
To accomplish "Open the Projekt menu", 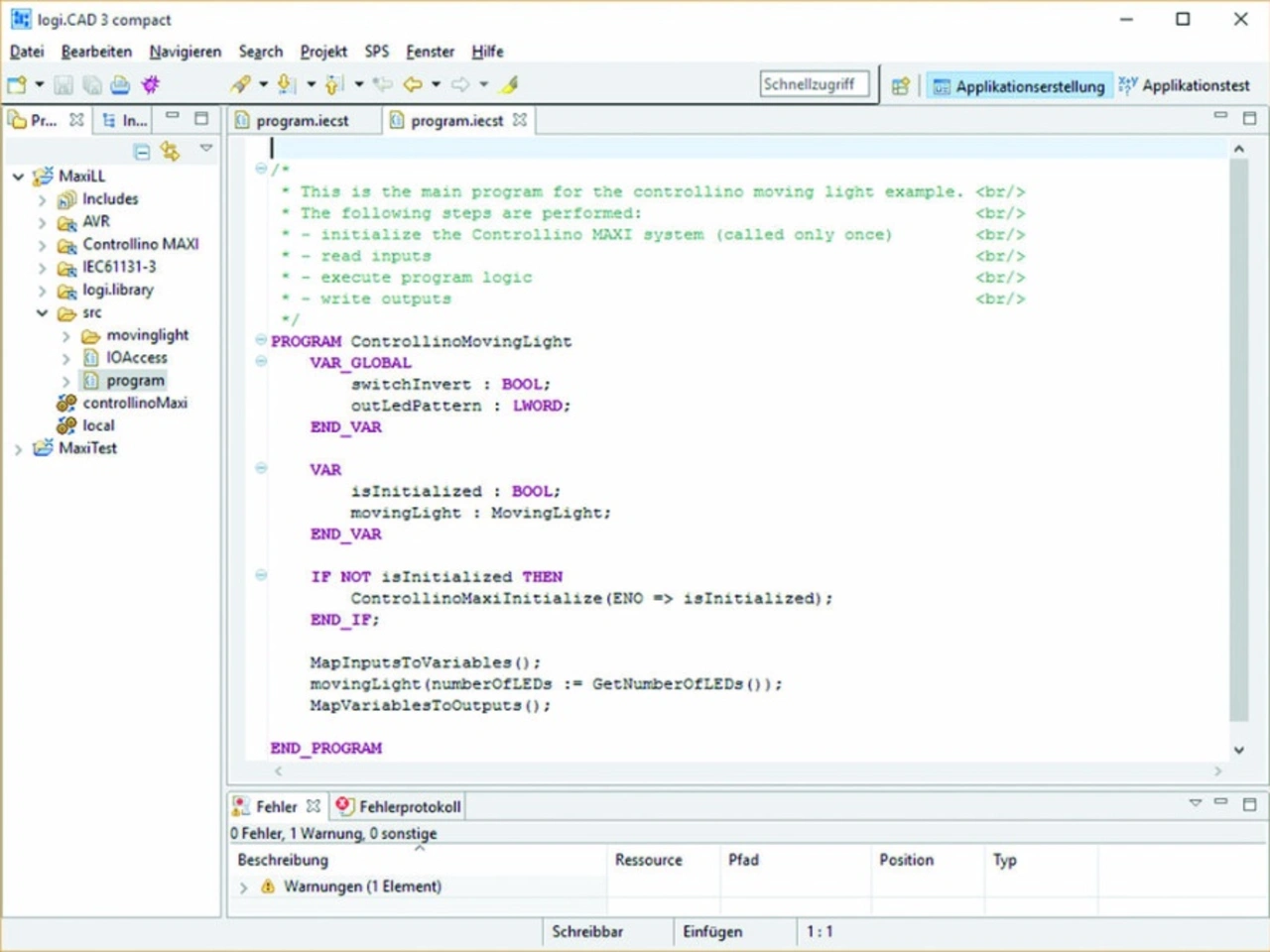I will pyautogui.click(x=323, y=52).
